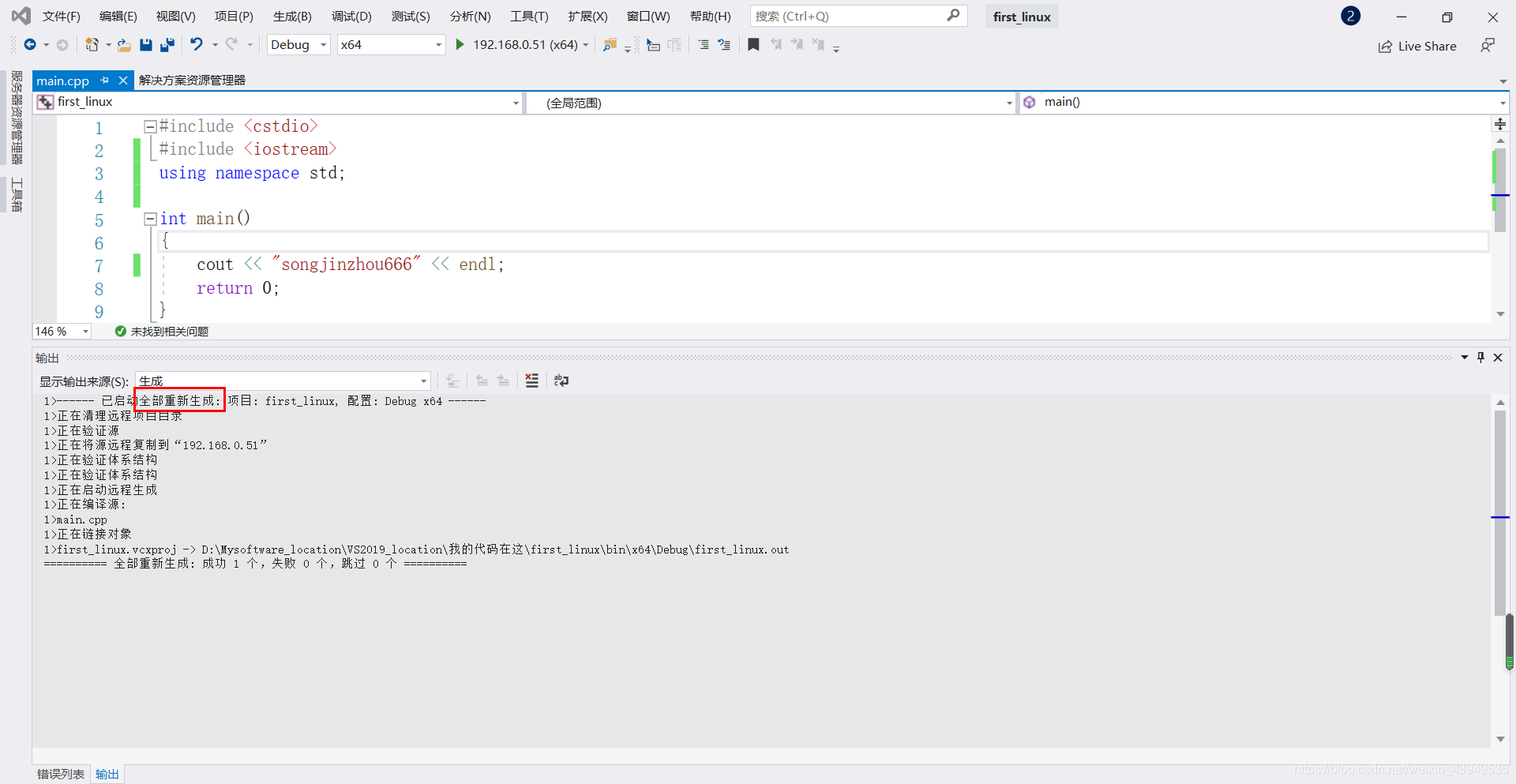Image resolution: width=1516 pixels, height=784 pixels.
Task: Open the undo history dropdown arrow
Action: click(x=214, y=45)
